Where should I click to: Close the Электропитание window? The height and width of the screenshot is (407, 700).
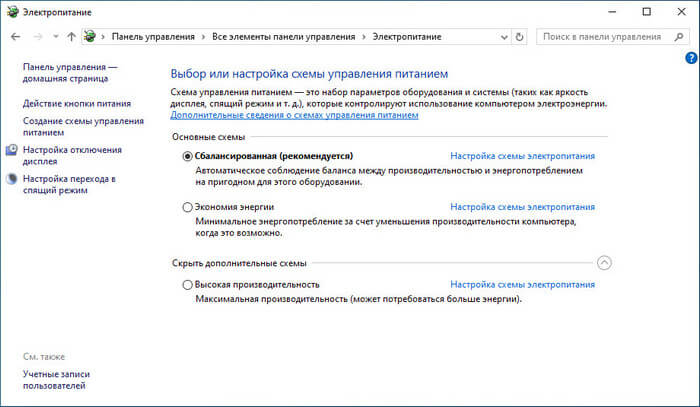coord(682,12)
